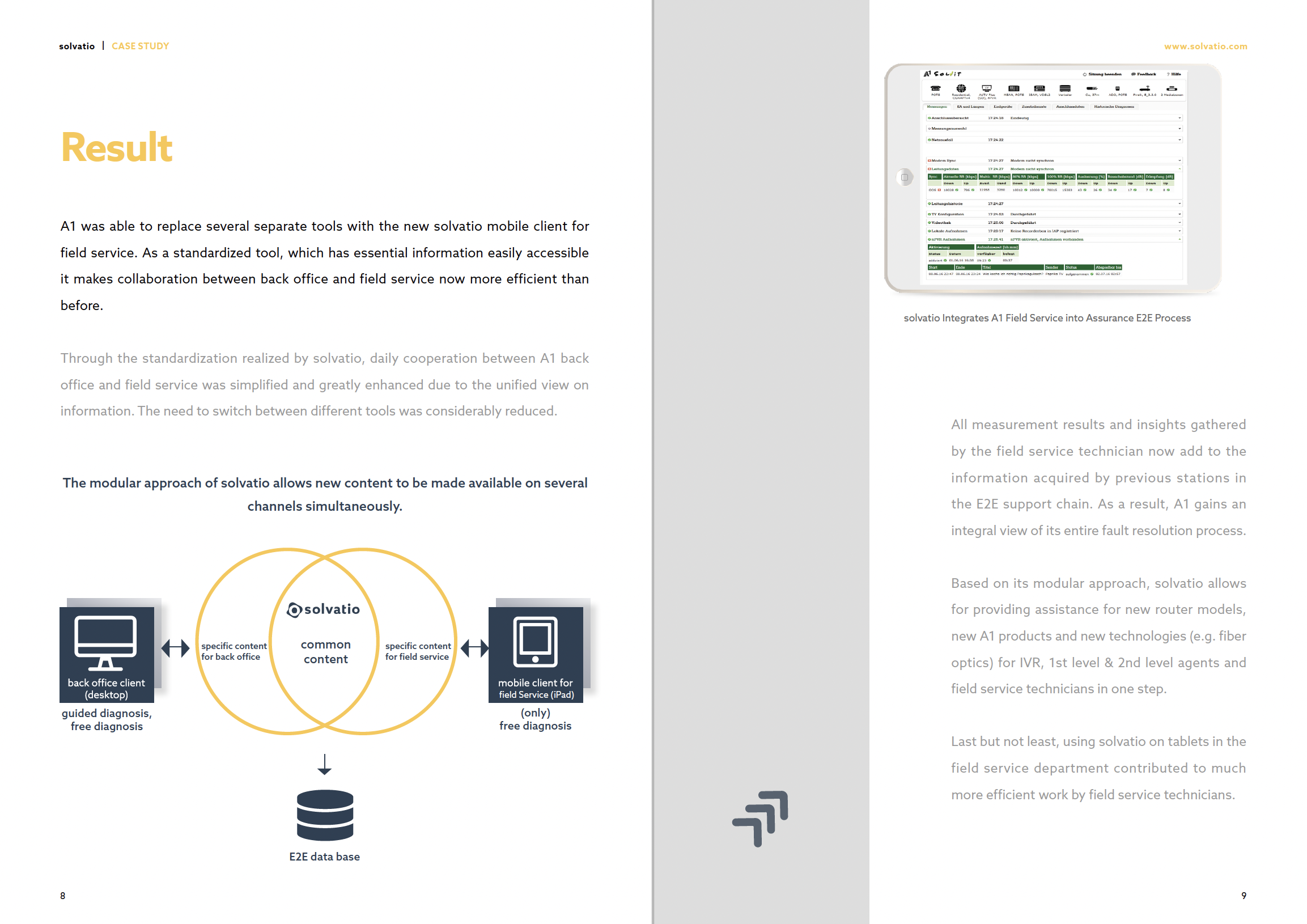The height and width of the screenshot is (924, 1307).
Task: Collapse the Leitungsdaten row chevron
Action: click(x=1179, y=169)
